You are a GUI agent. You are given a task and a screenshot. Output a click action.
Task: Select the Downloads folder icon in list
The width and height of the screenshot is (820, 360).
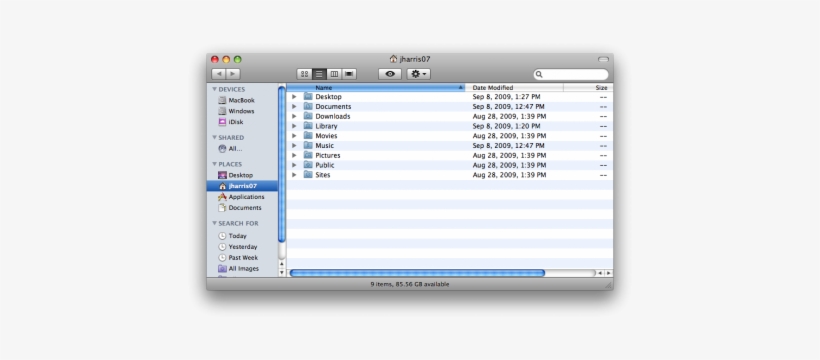308,116
